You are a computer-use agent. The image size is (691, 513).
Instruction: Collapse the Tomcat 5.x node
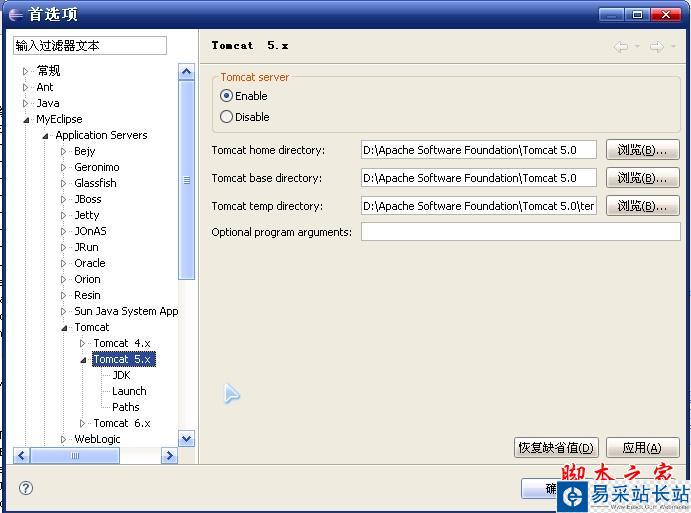click(x=84, y=360)
